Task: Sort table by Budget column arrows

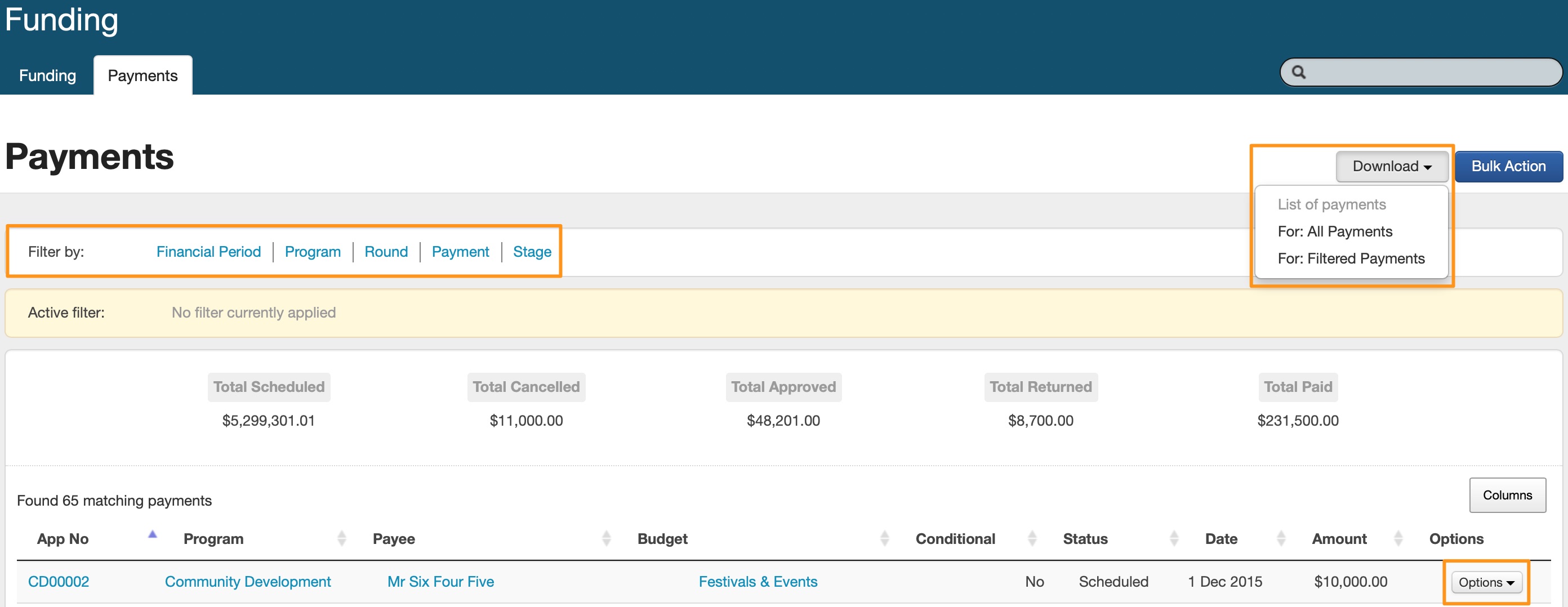Action: 884,538
